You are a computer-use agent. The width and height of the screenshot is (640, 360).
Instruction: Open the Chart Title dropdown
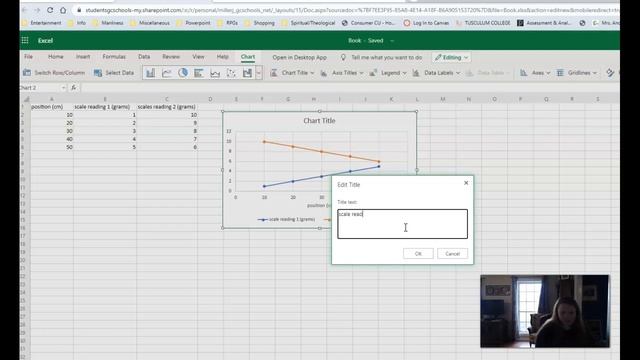[x=292, y=73]
